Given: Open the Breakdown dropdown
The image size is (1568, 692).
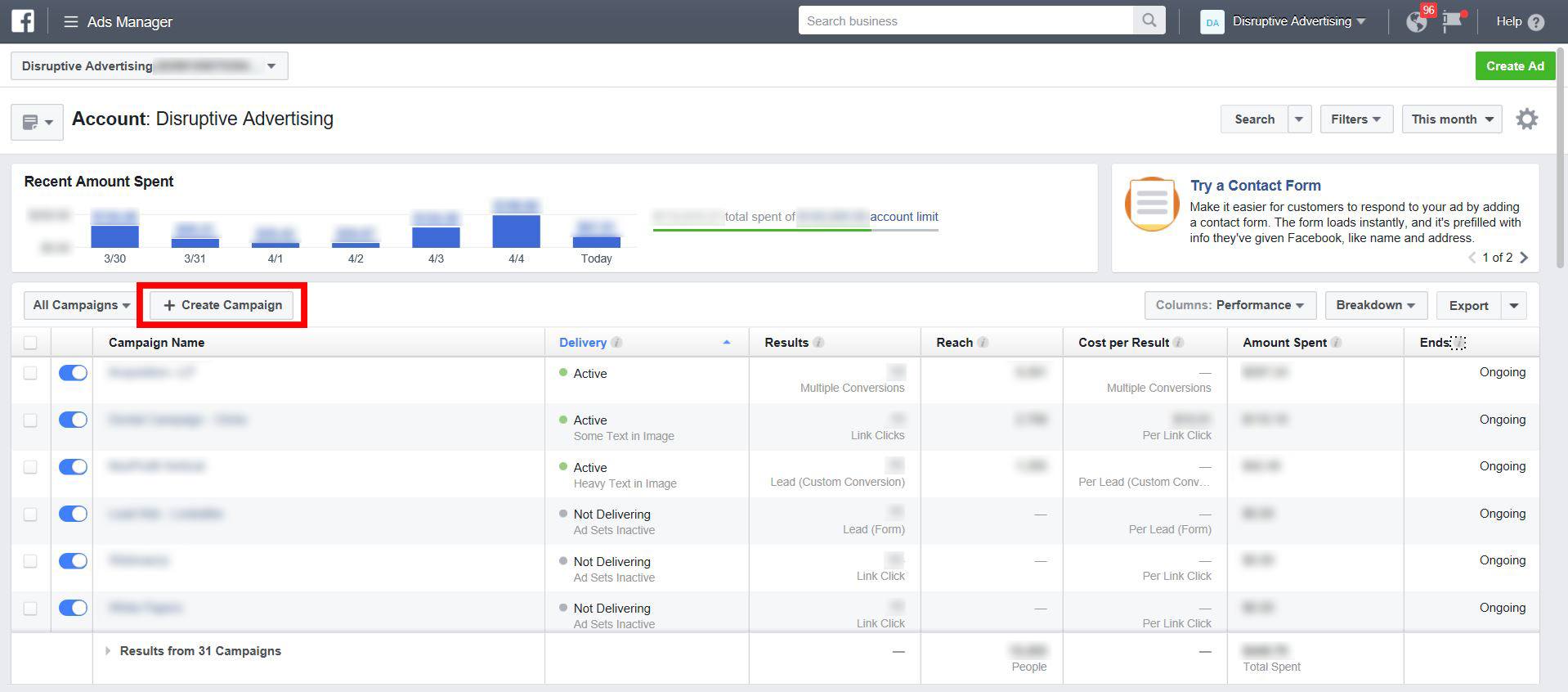Looking at the screenshot, I should (1376, 305).
